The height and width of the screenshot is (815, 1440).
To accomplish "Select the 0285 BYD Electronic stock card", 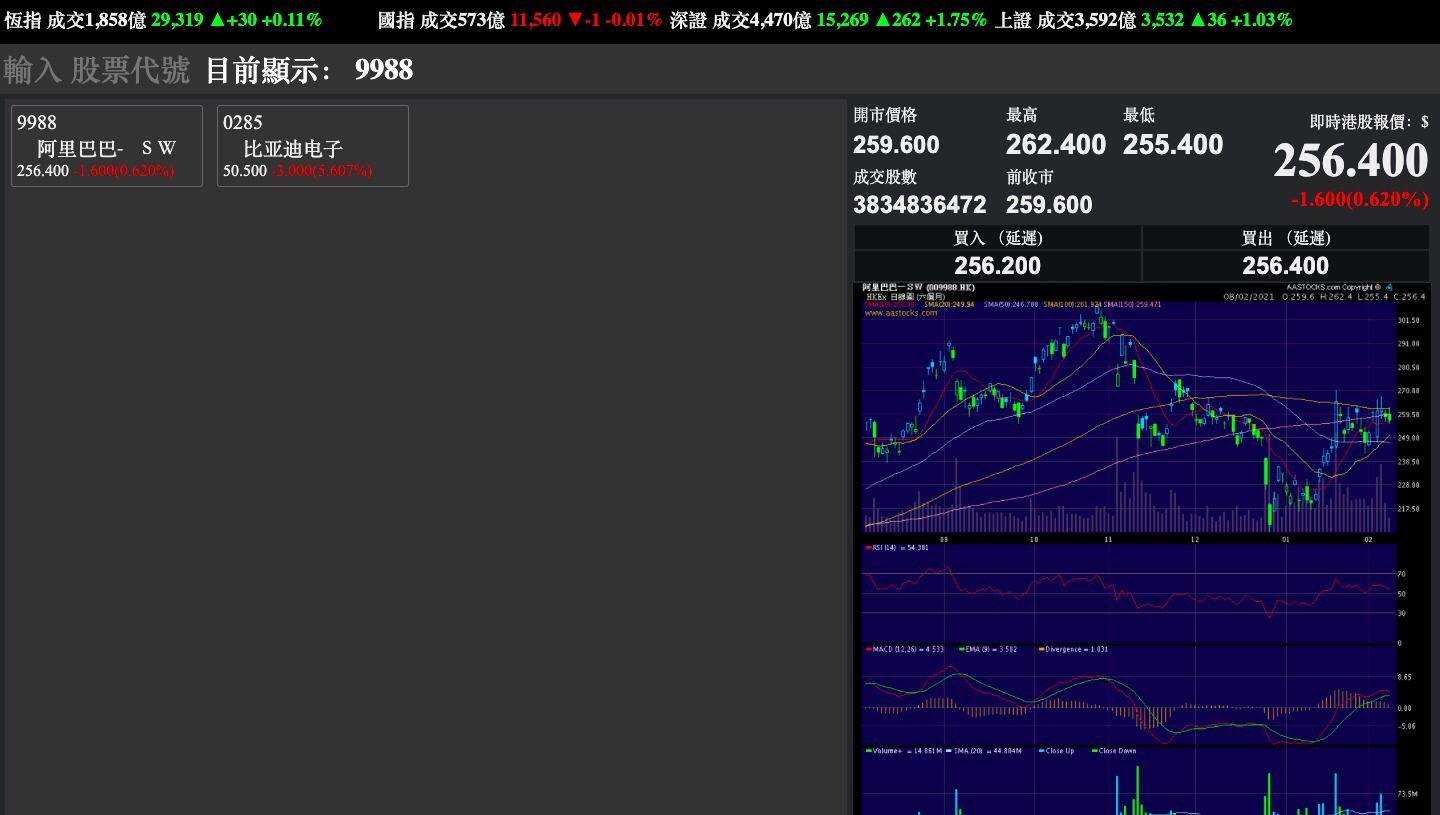I will click(x=313, y=146).
